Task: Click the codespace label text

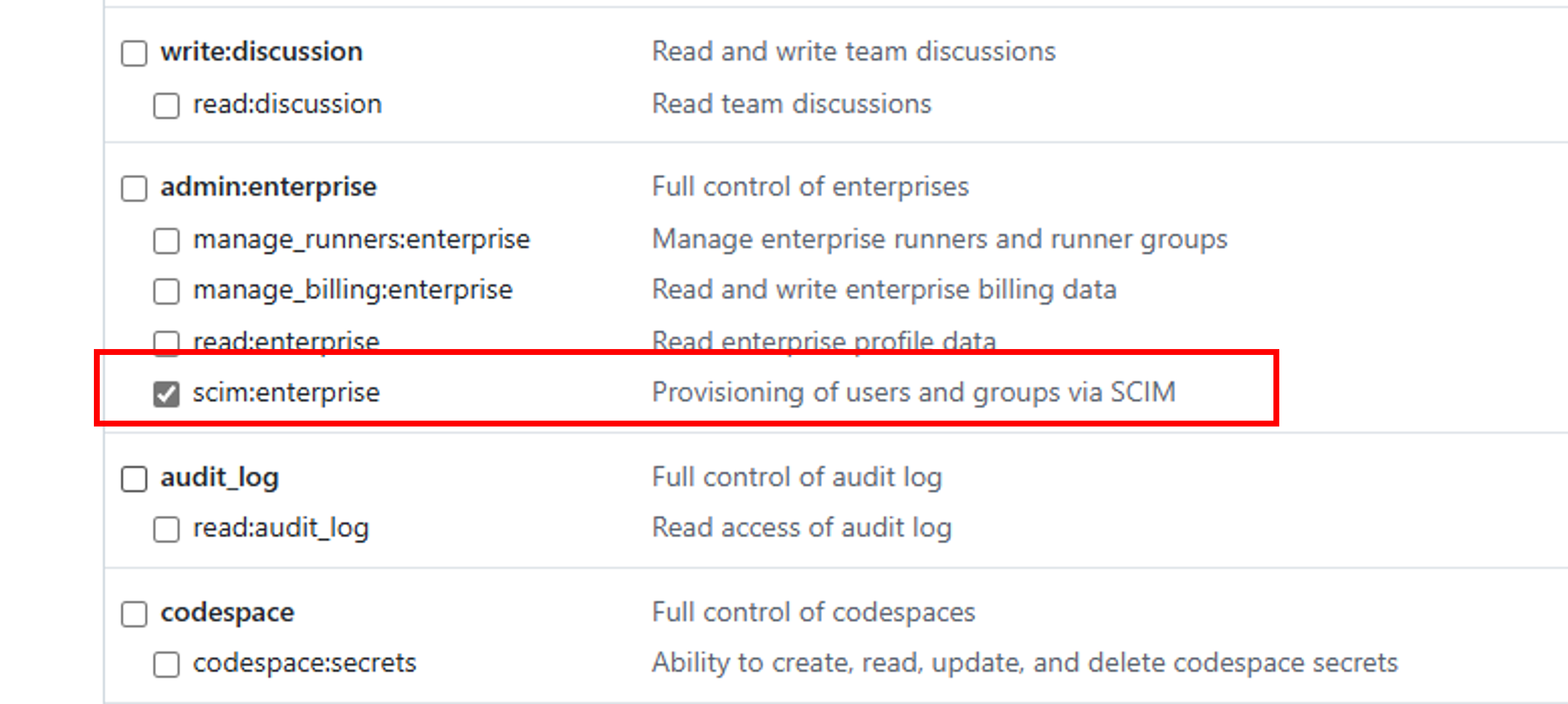Action: [x=228, y=612]
